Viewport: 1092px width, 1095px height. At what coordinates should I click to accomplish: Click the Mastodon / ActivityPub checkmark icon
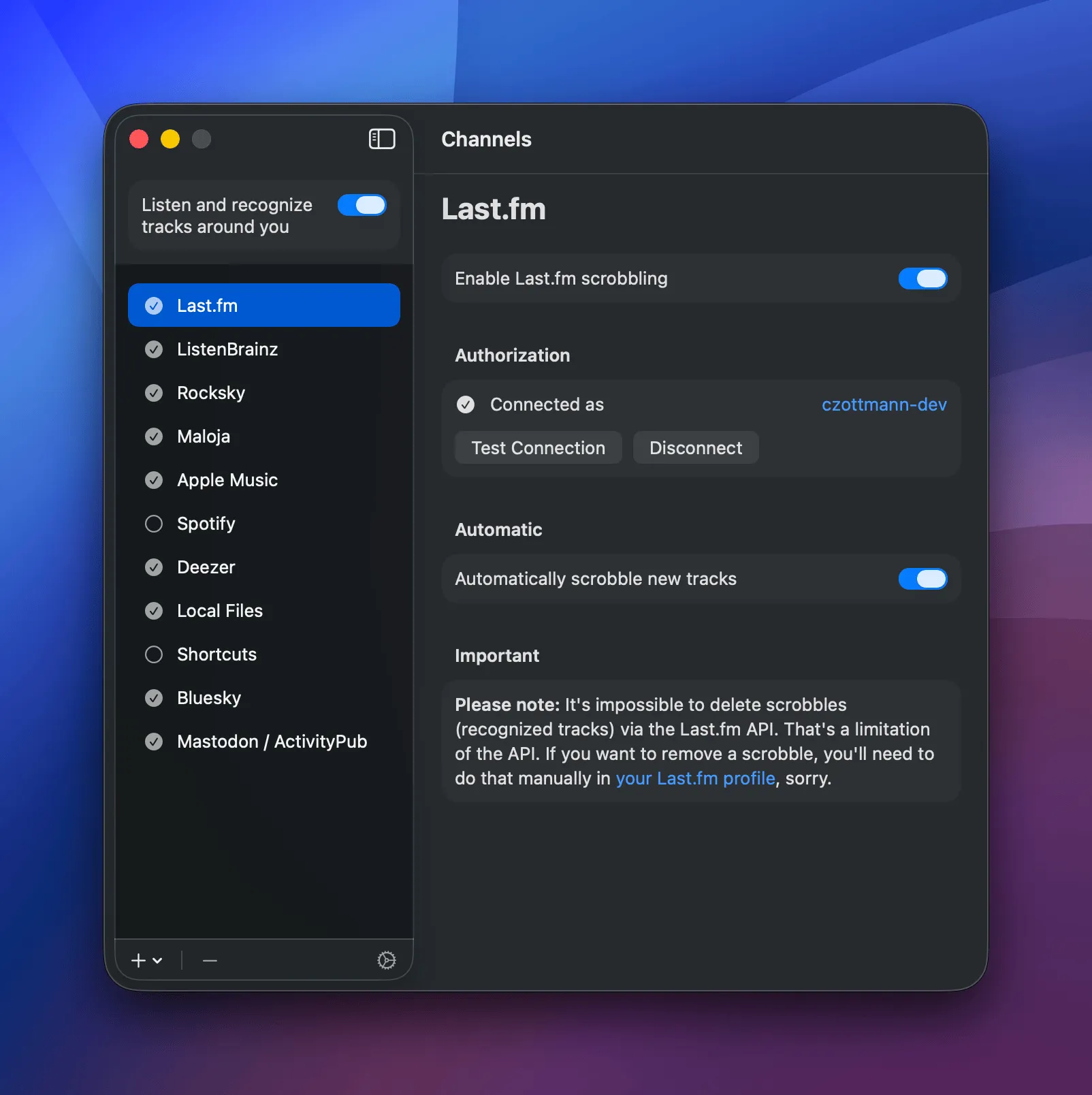[x=154, y=742]
